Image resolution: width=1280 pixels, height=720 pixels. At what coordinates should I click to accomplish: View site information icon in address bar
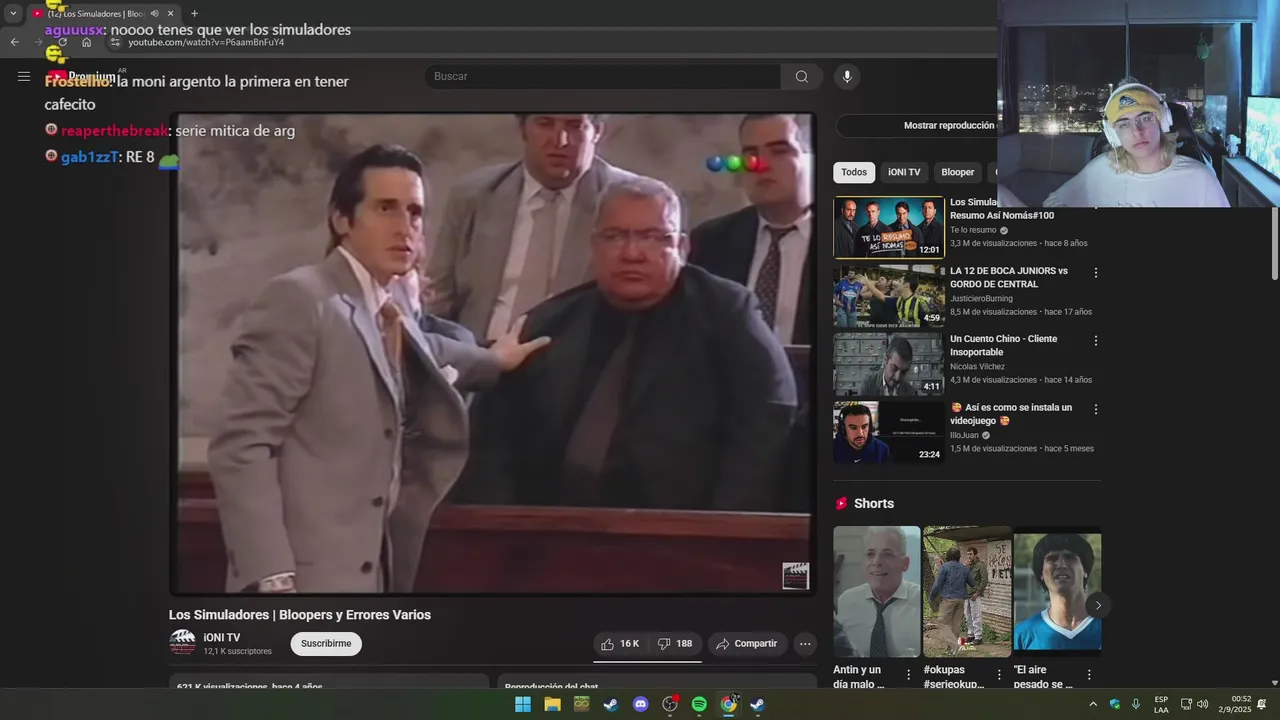(x=116, y=42)
